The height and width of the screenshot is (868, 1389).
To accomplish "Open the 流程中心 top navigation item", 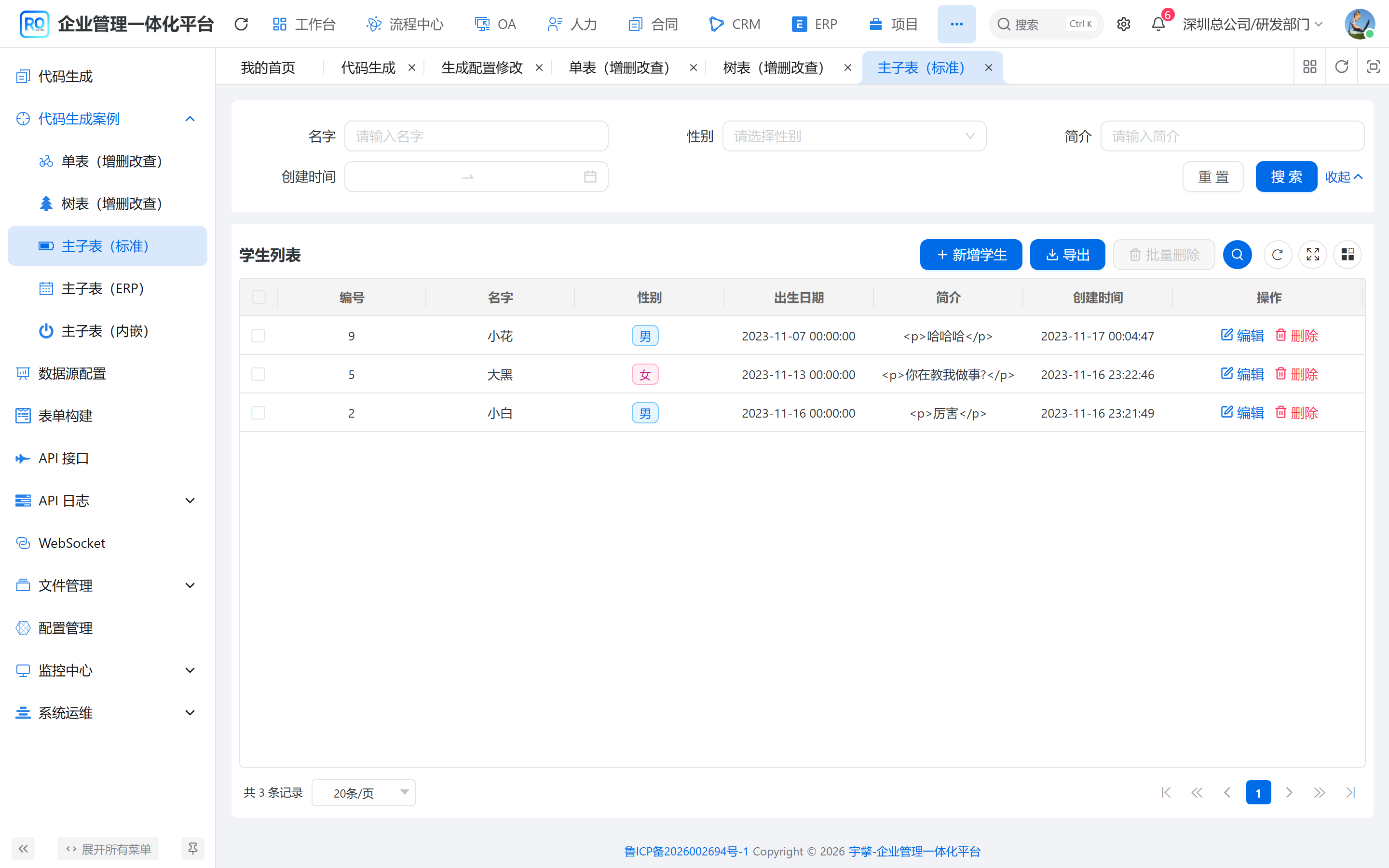I will coord(405,24).
